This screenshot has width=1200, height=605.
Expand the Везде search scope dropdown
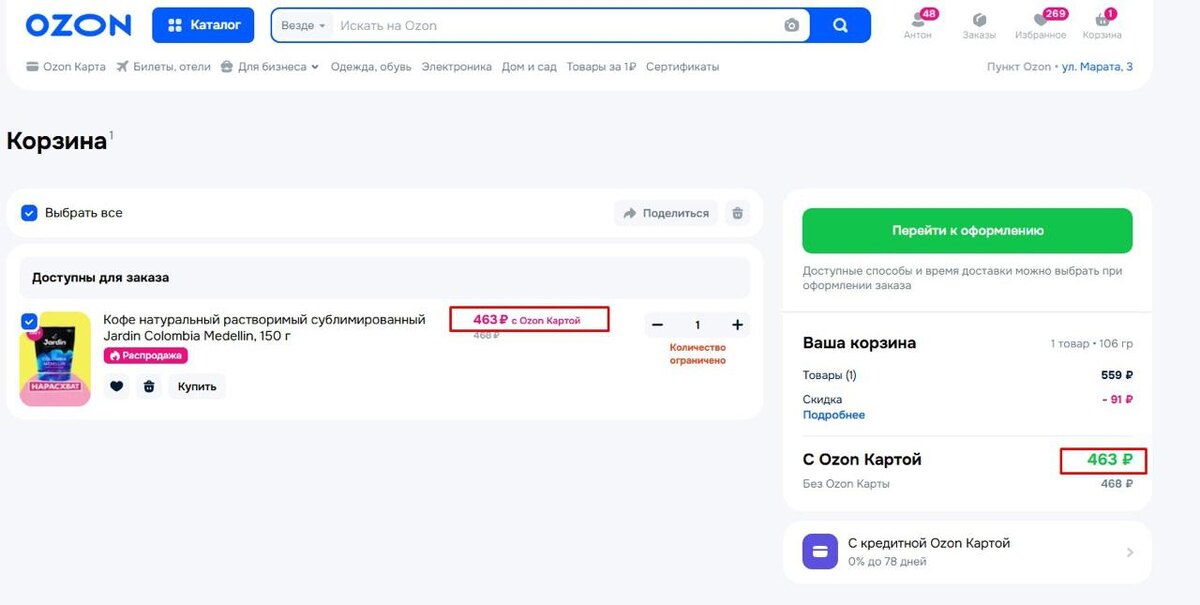click(303, 26)
